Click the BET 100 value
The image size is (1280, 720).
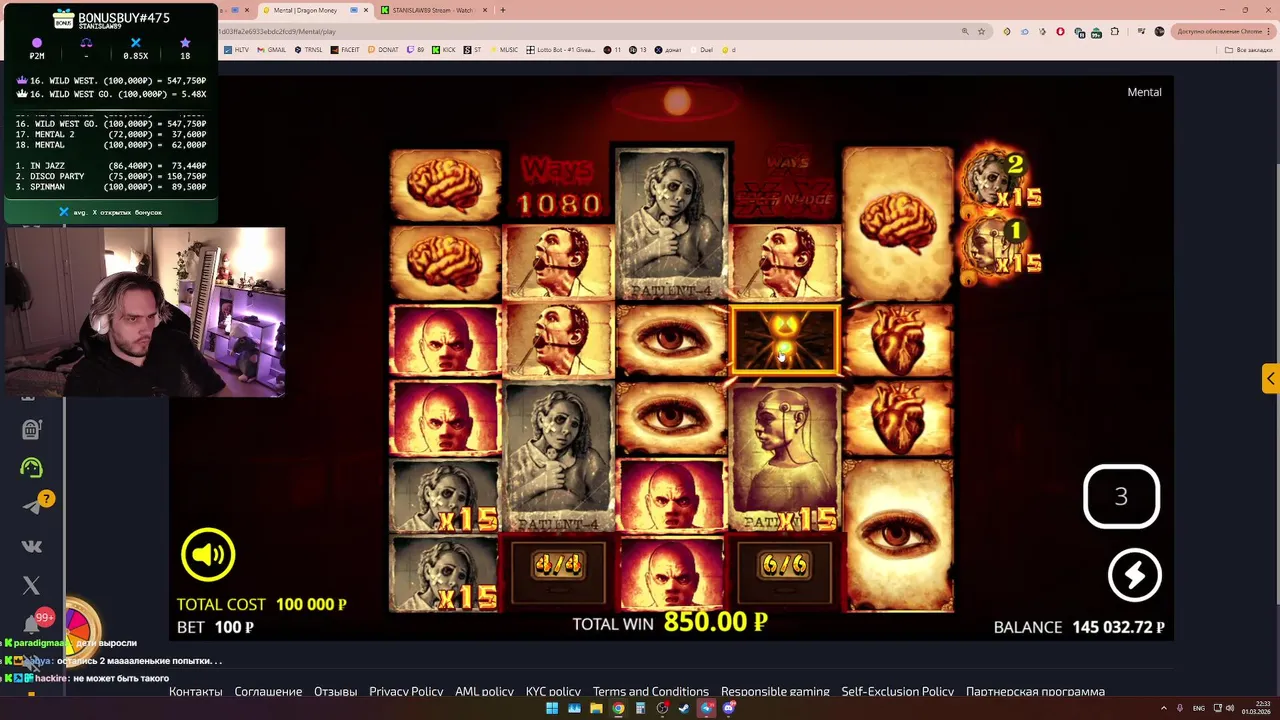215,627
